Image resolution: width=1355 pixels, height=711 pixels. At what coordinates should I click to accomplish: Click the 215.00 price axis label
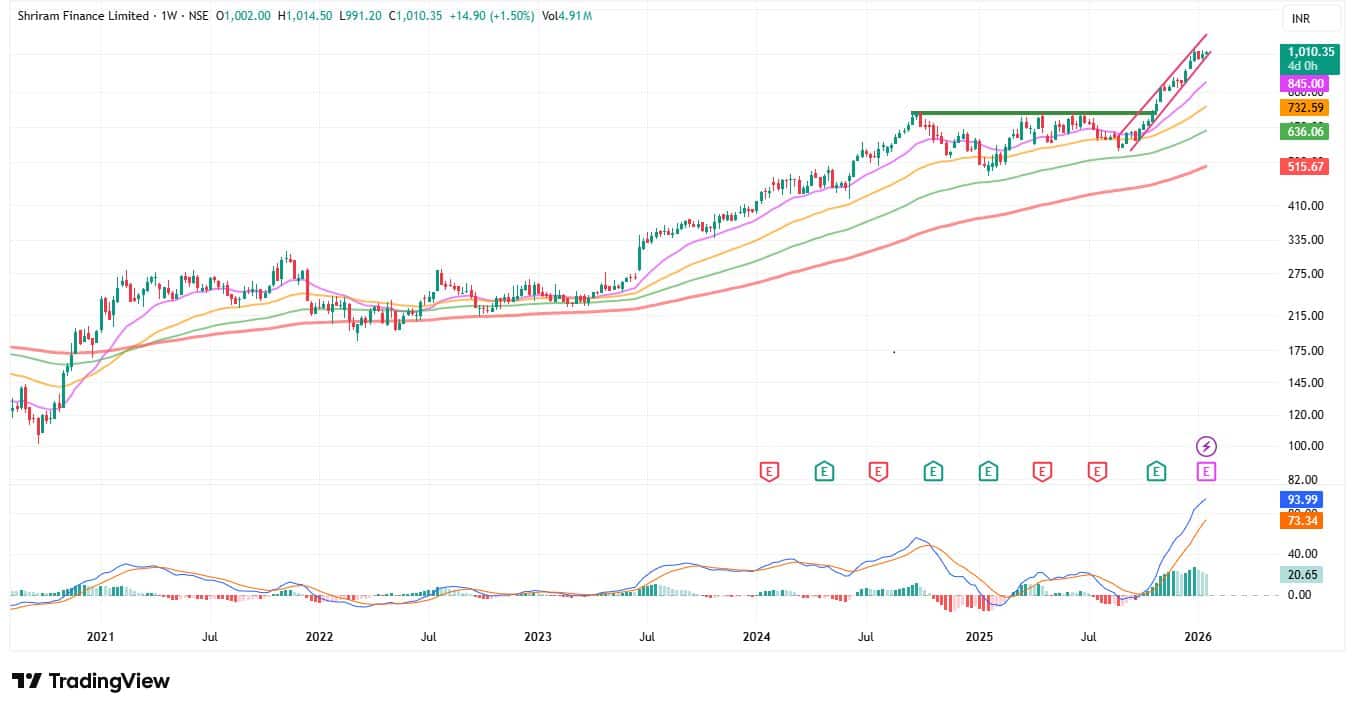pos(1306,316)
